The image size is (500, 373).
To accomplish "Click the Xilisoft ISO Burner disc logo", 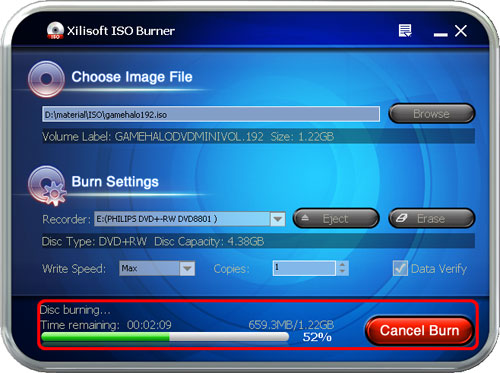I will click(55, 31).
